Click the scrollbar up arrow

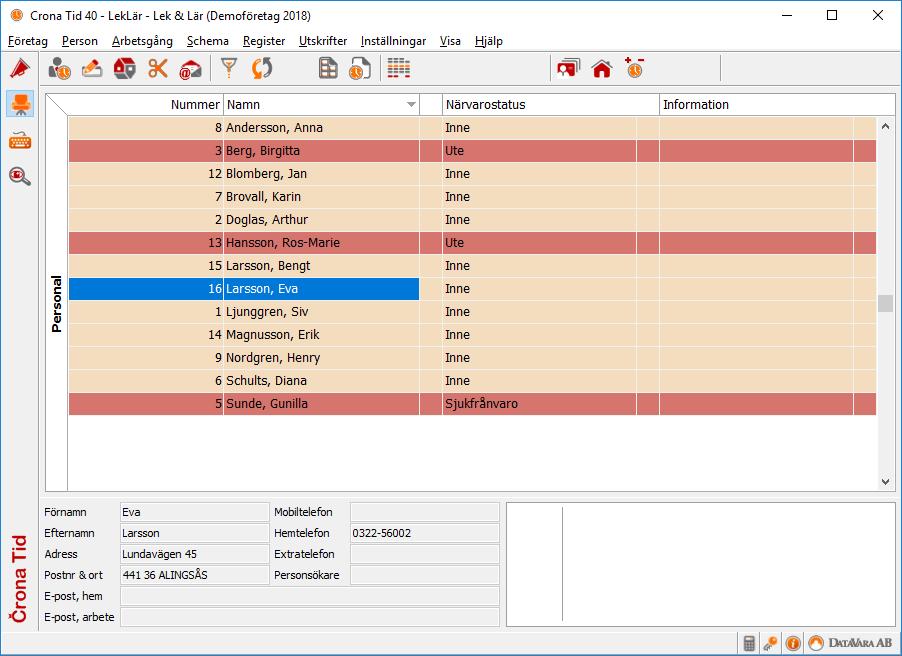pos(885,126)
